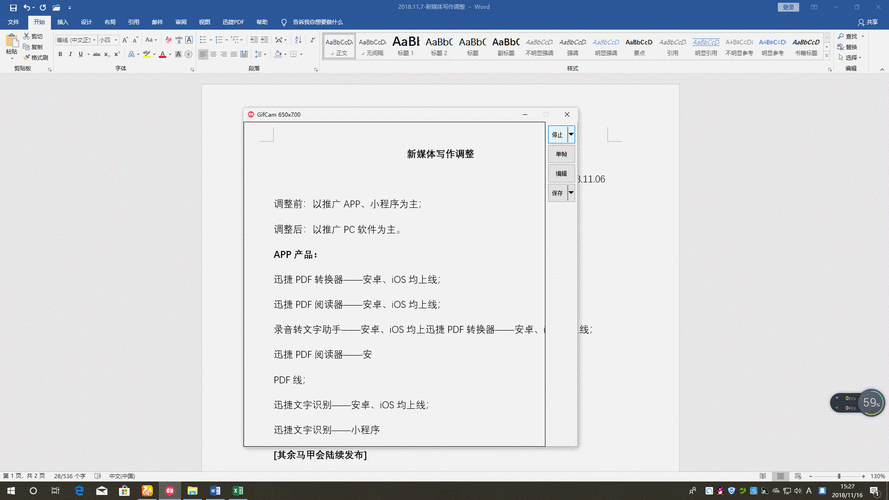Click the Grow Font icon
This screenshot has height=500, width=889.
point(125,40)
